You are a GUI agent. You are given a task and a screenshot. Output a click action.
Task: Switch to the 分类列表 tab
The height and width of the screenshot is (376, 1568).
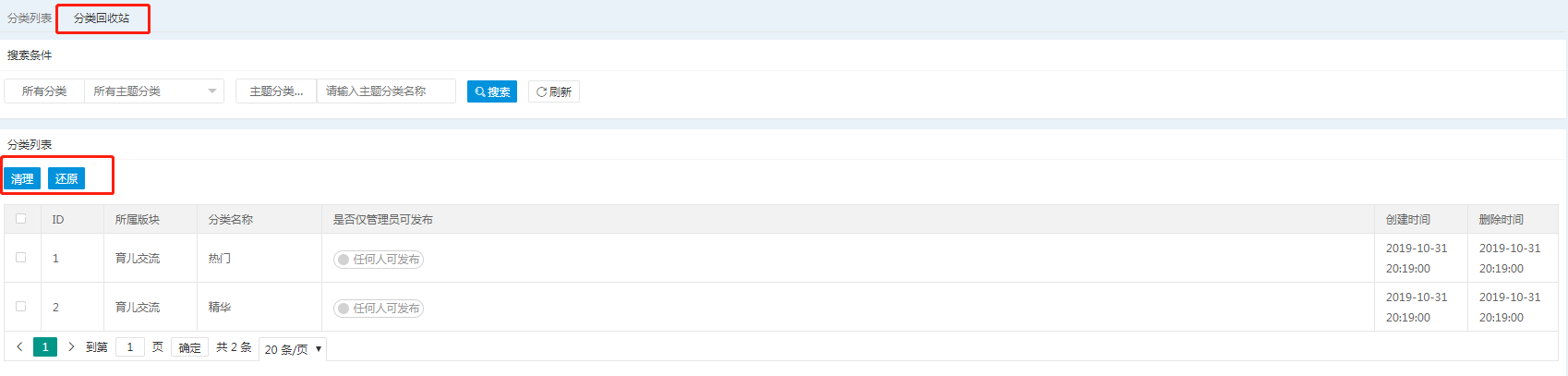(x=30, y=18)
